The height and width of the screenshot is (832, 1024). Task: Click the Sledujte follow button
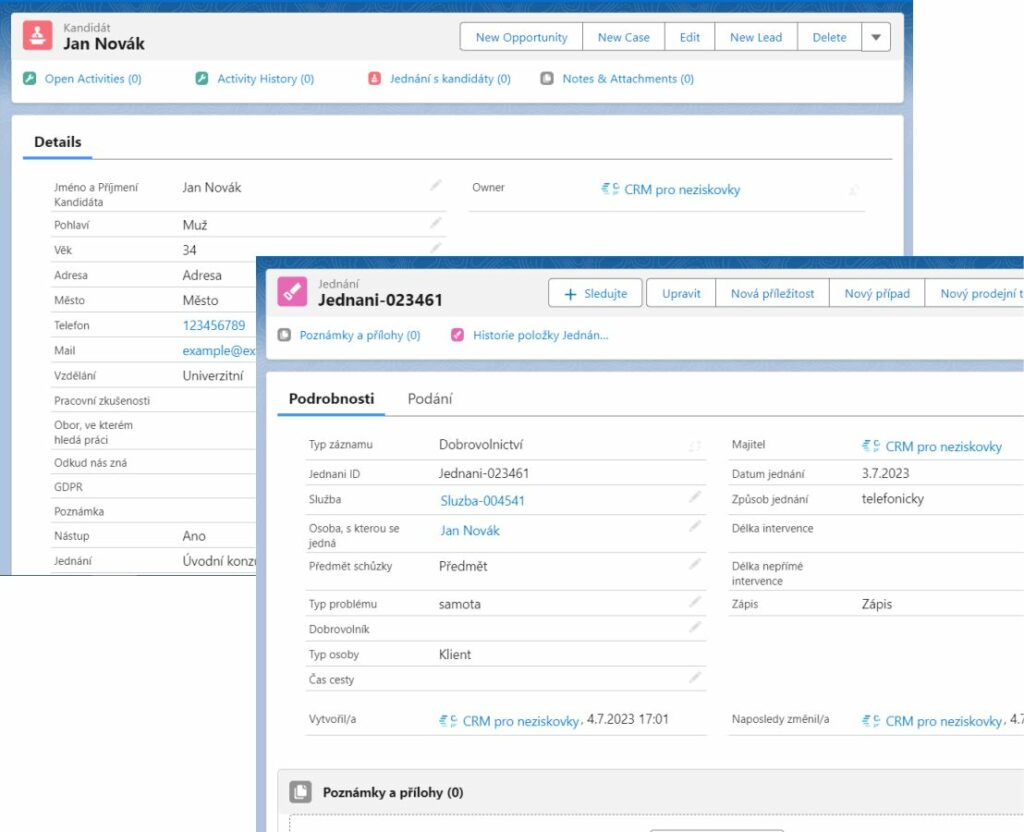tap(595, 294)
